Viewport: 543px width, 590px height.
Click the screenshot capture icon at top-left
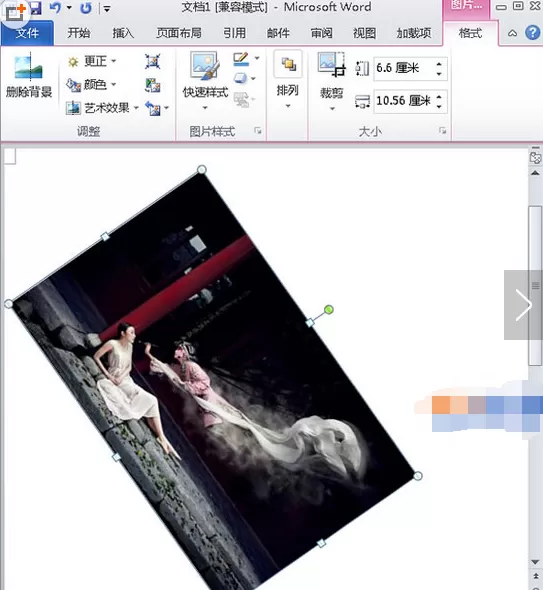tap(14, 13)
